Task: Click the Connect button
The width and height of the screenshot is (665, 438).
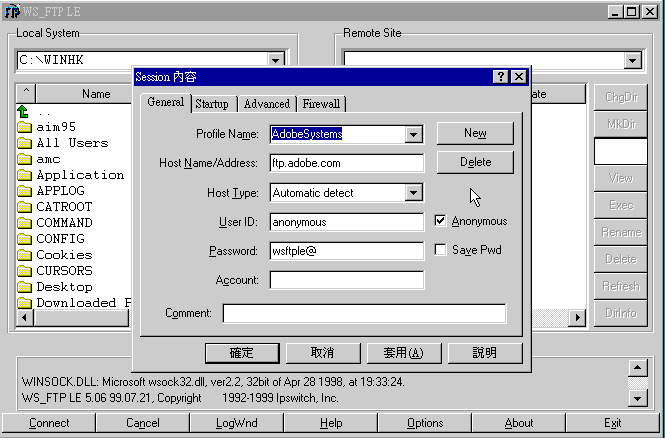Action: click(x=49, y=423)
